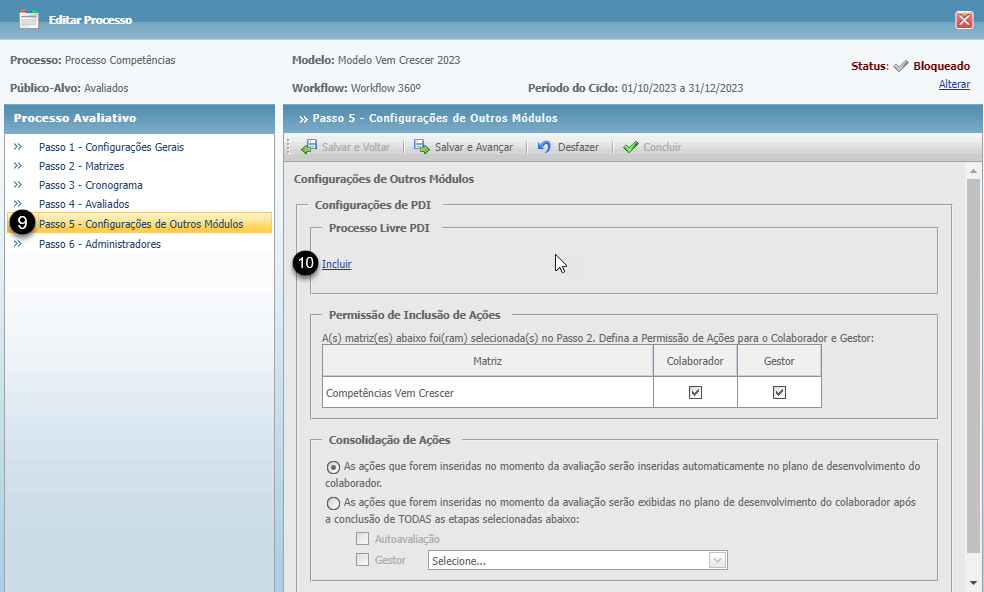Click the chevron icon beside Passo 3
The image size is (984, 592).
[18, 185]
